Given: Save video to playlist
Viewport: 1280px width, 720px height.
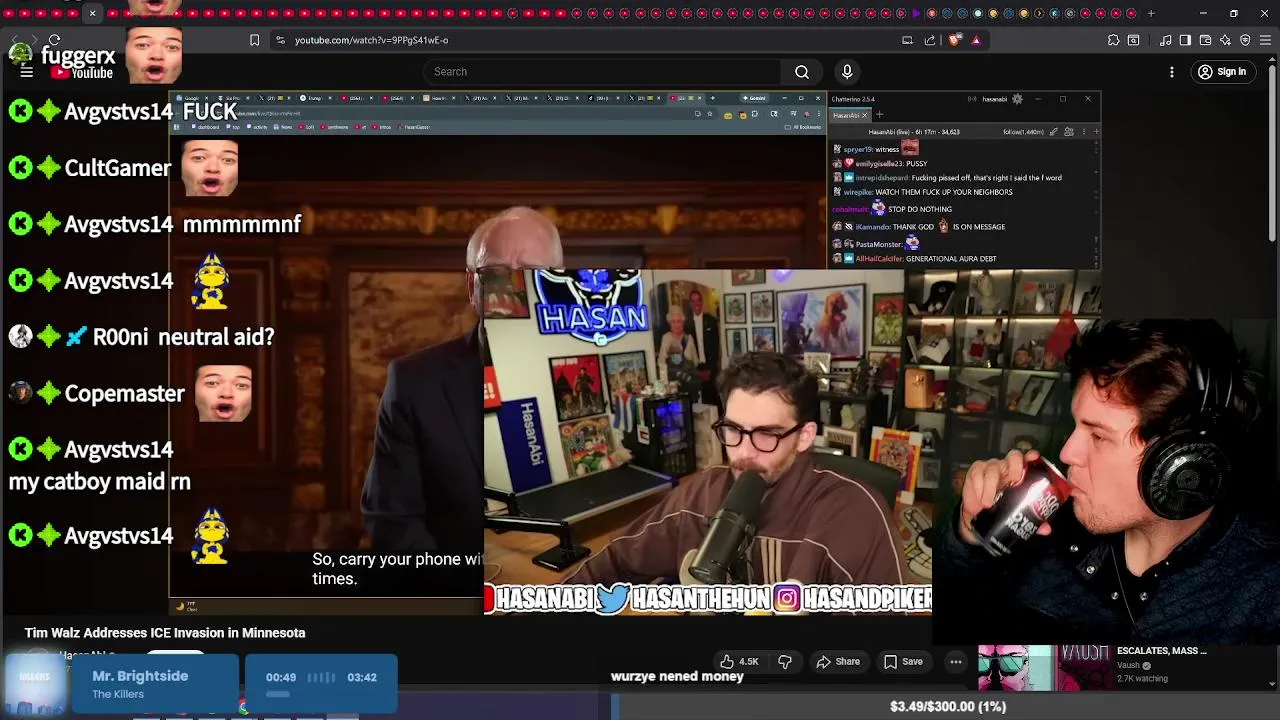Looking at the screenshot, I should 903,661.
